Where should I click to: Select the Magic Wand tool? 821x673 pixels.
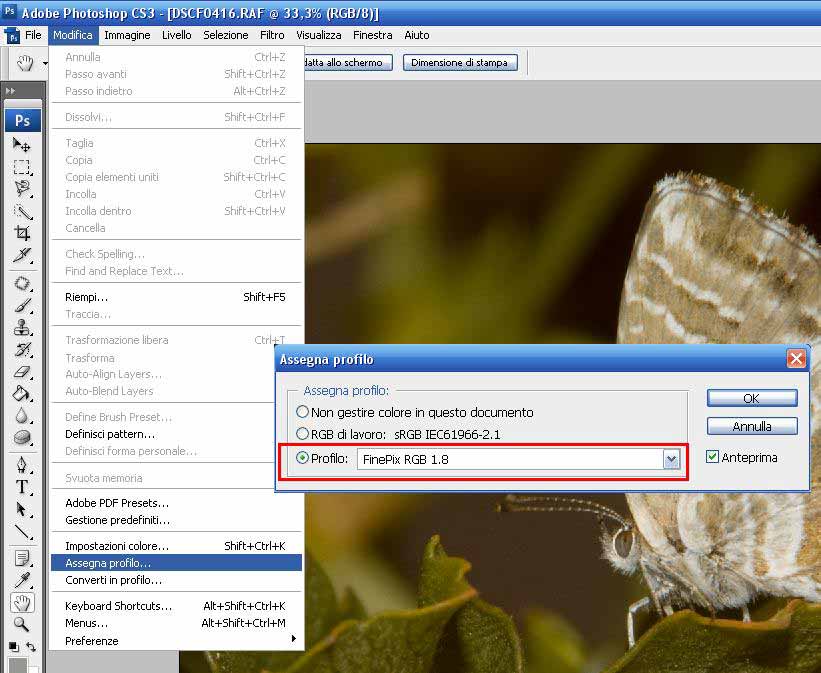22,211
